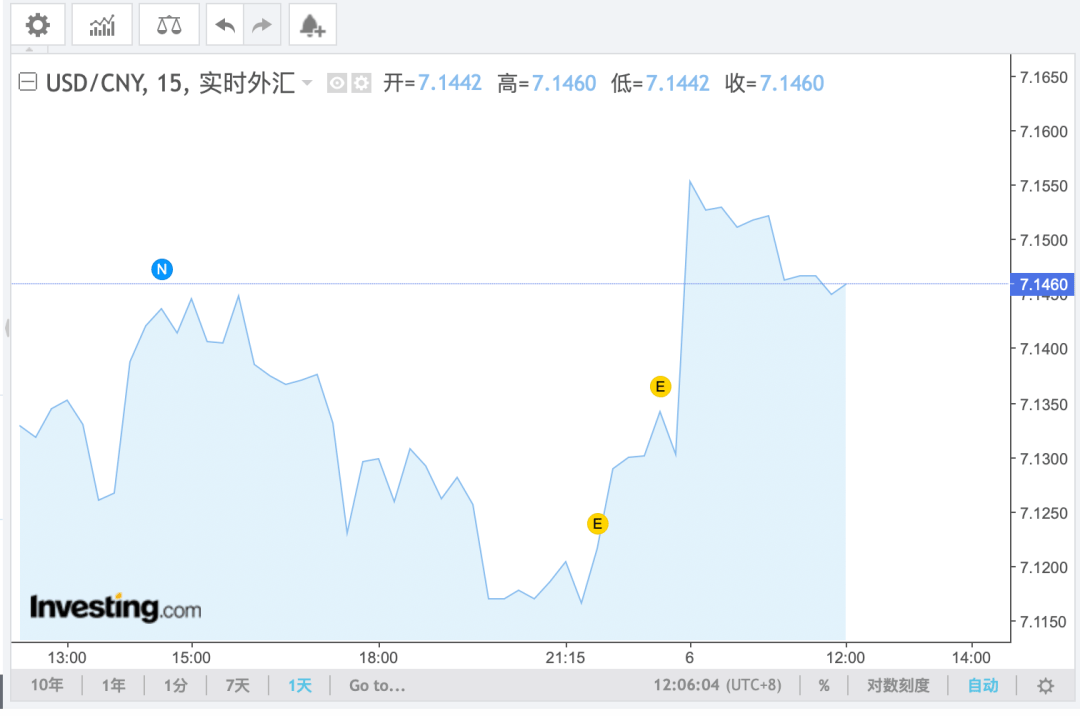The width and height of the screenshot is (1080, 716).
Task: Click the blue N news marker
Action: [x=162, y=269]
